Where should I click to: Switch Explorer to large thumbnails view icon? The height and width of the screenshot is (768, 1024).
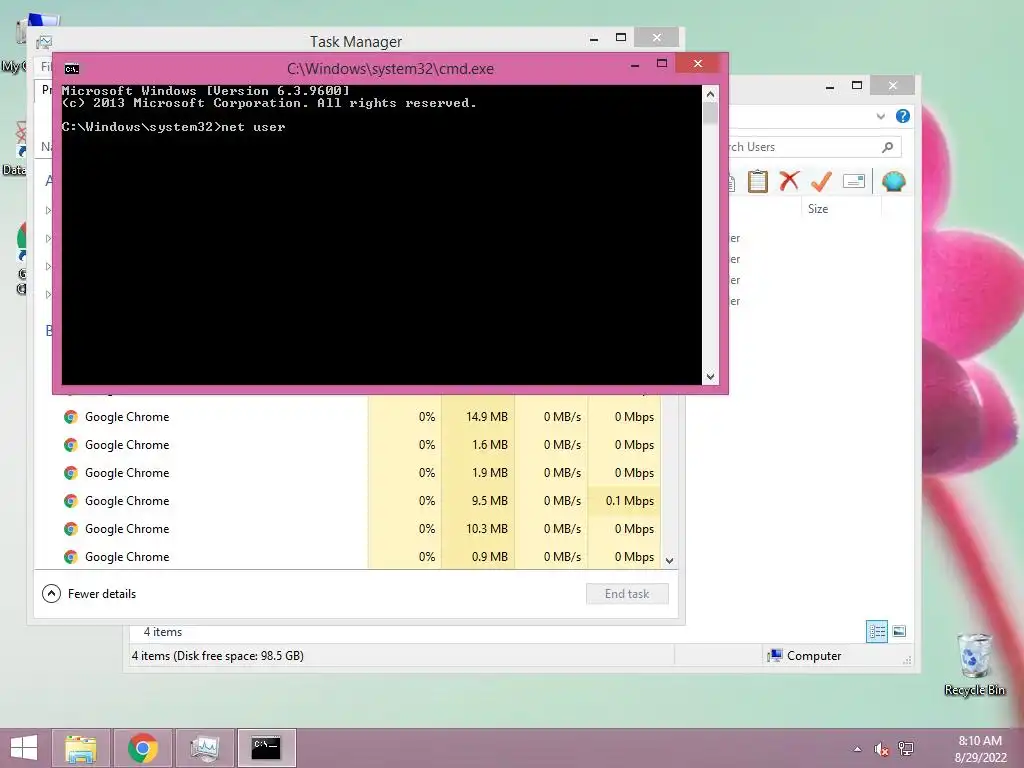(899, 632)
